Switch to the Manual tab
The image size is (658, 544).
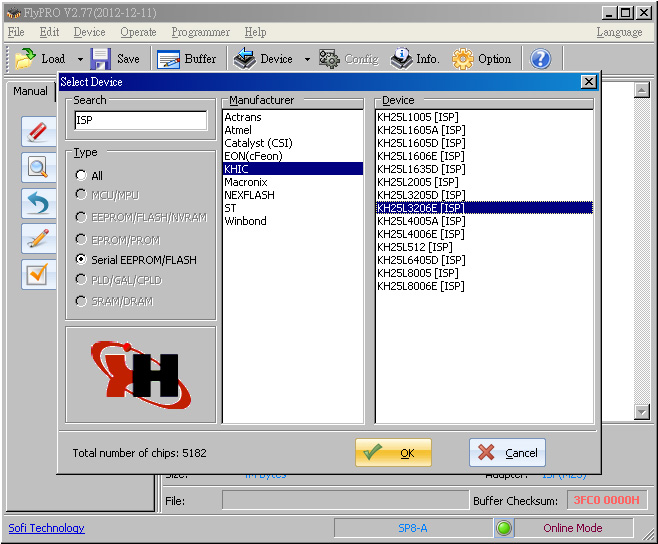(30, 91)
